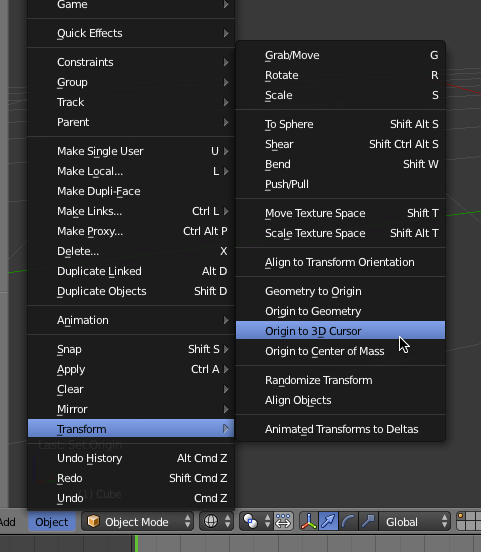The image size is (481, 552).
Task: Open Make Links... submenu
Action: (x=131, y=211)
